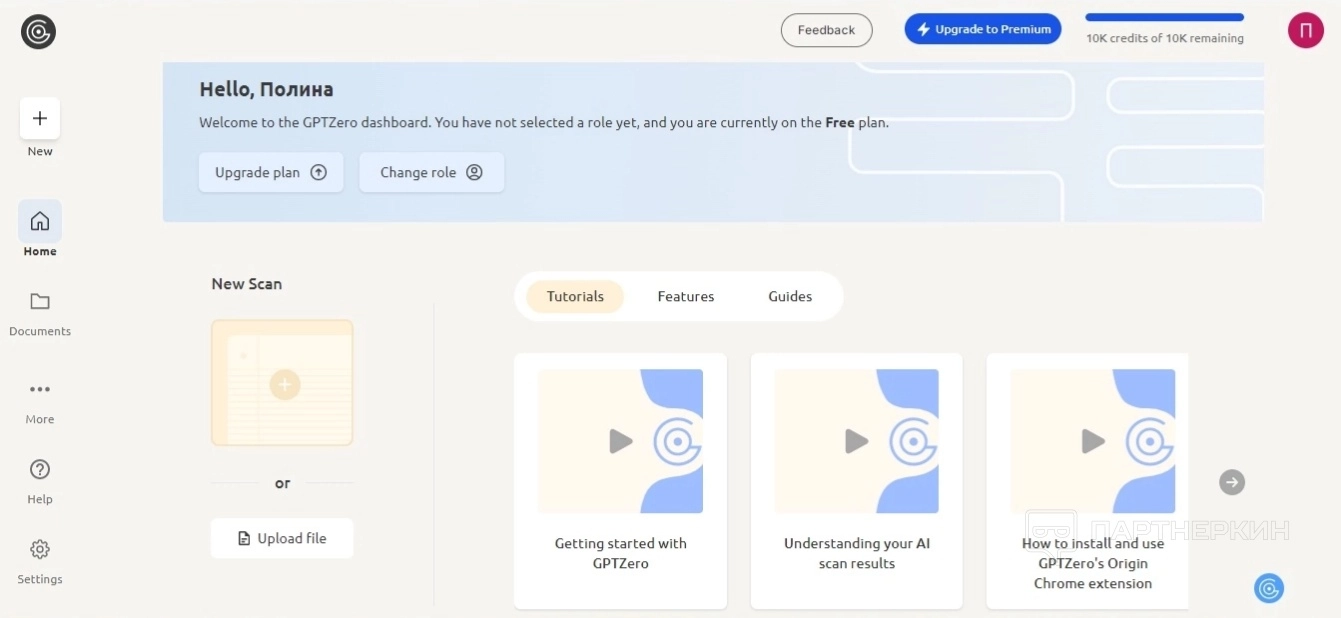This screenshot has height=618, width=1341.
Task: Switch to the Features tab
Action: (x=686, y=296)
